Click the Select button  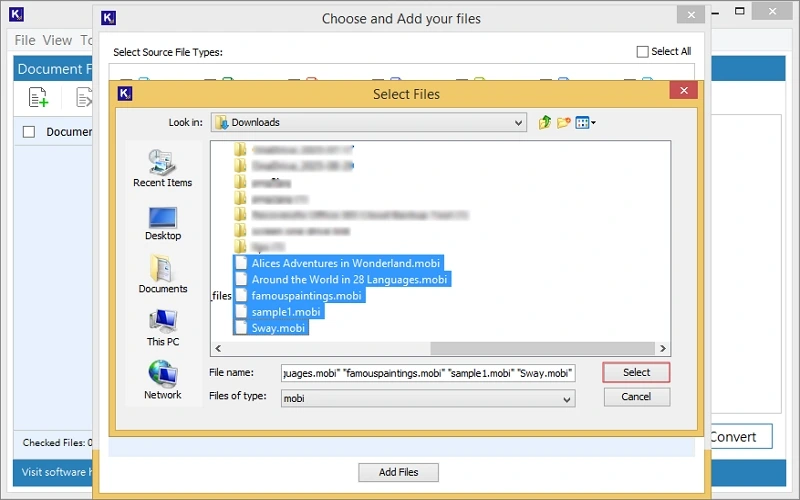[x=636, y=372]
